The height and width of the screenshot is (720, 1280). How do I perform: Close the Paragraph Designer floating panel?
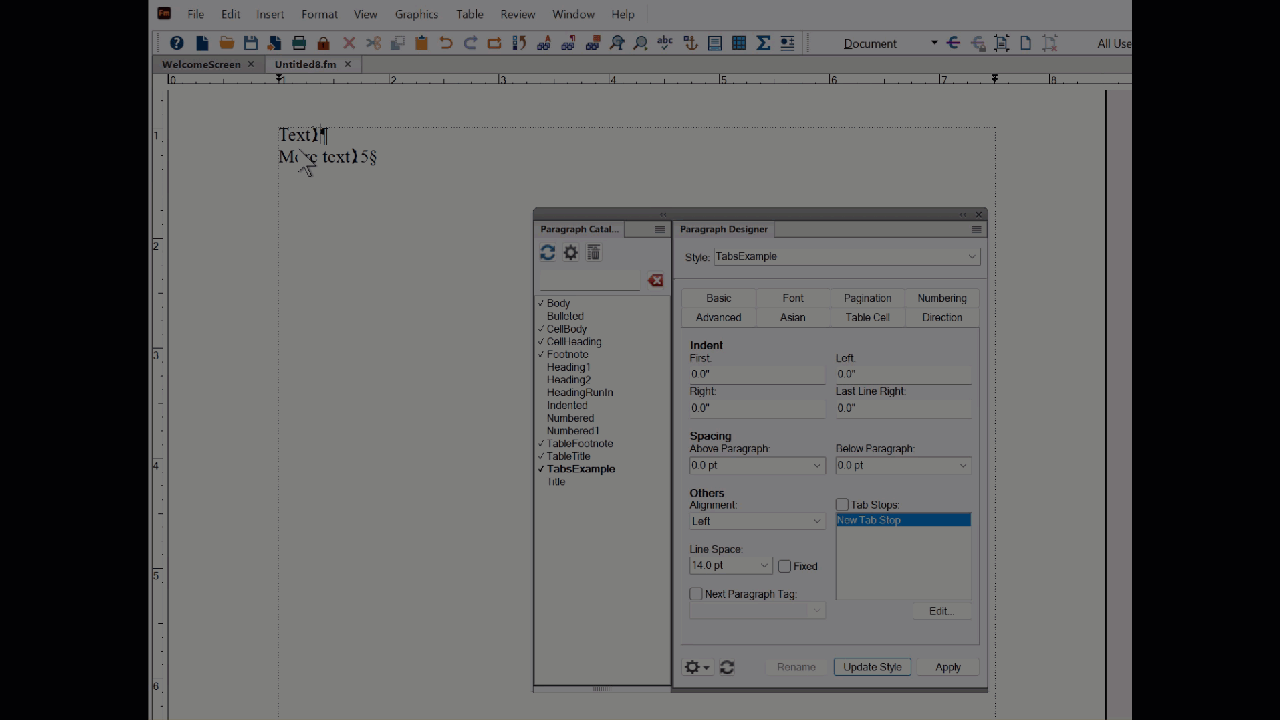tap(980, 214)
